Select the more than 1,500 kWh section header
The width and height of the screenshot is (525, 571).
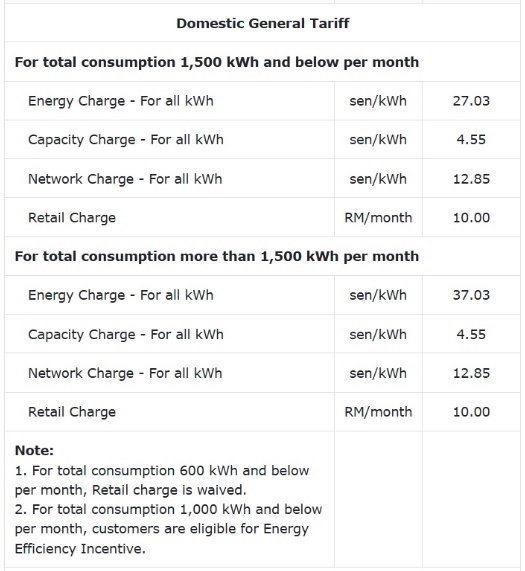click(217, 256)
